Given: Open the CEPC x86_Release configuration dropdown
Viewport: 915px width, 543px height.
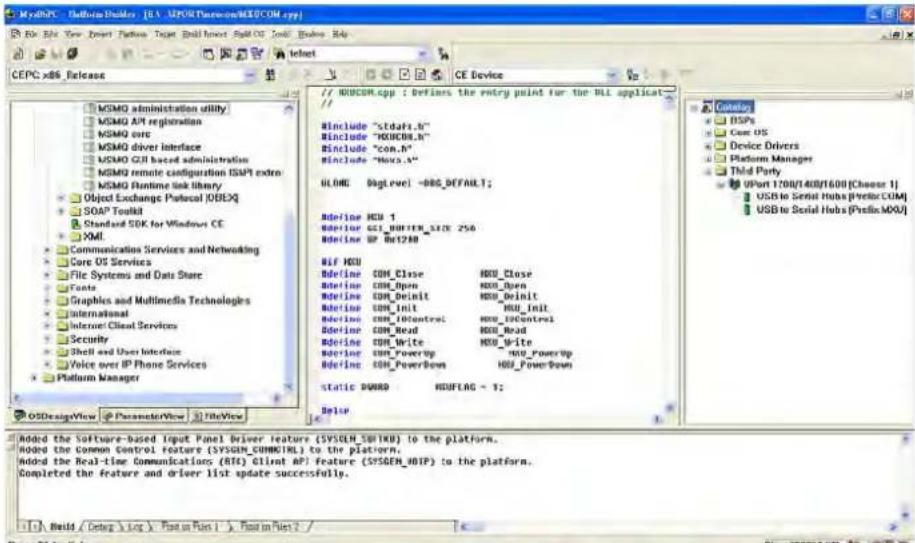Looking at the screenshot, I should pos(250,75).
